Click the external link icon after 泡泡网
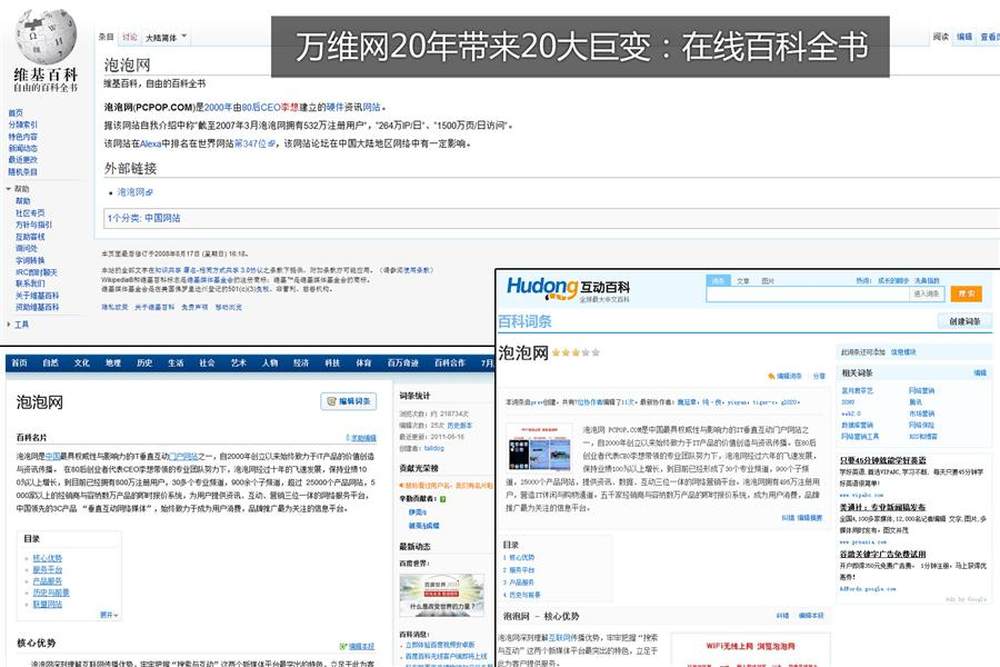Screen dimensions: 1000x667 [x=150, y=192]
